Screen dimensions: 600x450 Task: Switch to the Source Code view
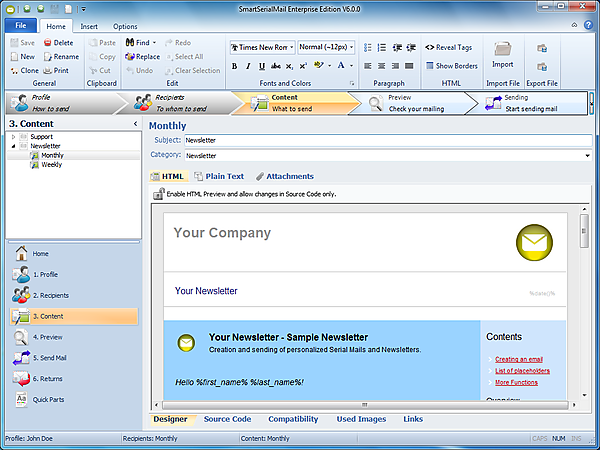(x=227, y=419)
